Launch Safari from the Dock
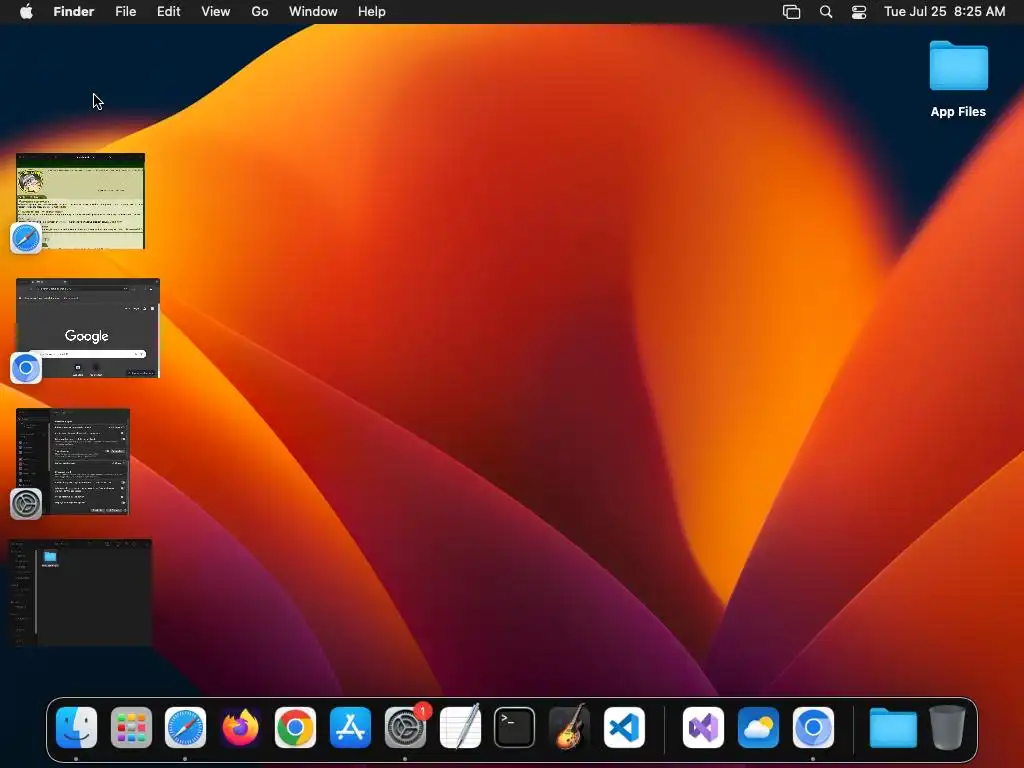 click(x=185, y=728)
